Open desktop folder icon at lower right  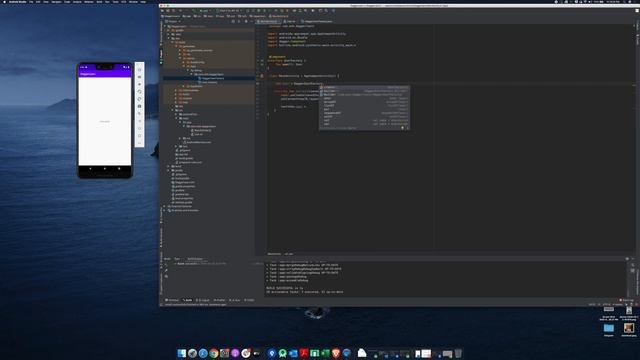click(609, 328)
